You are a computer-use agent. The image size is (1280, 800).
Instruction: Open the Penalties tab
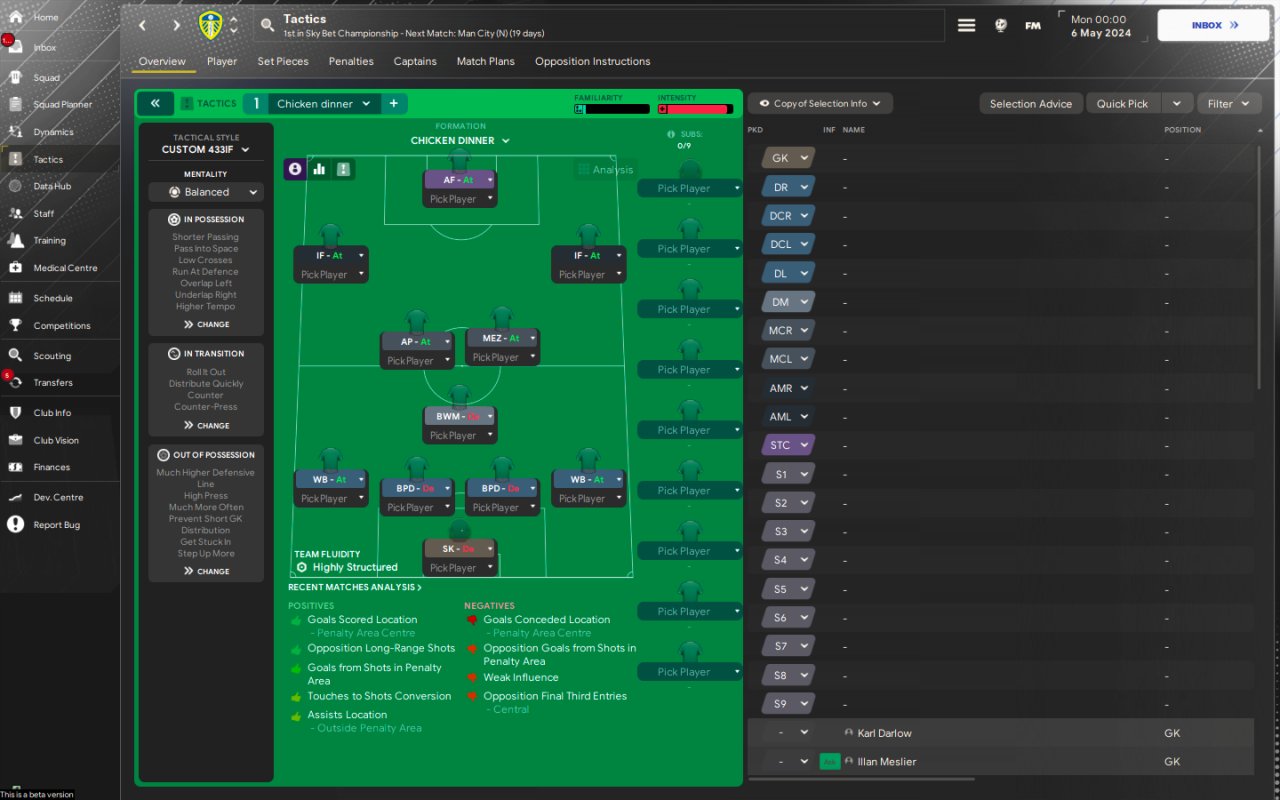tap(351, 61)
